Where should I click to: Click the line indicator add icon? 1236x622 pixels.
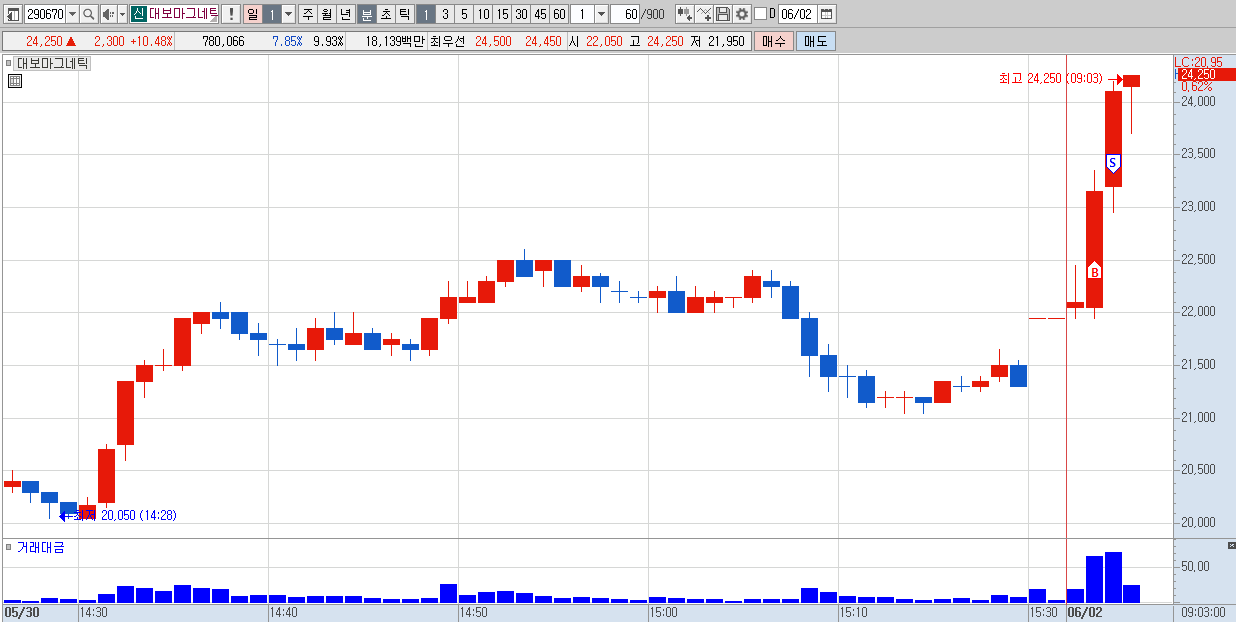704,14
